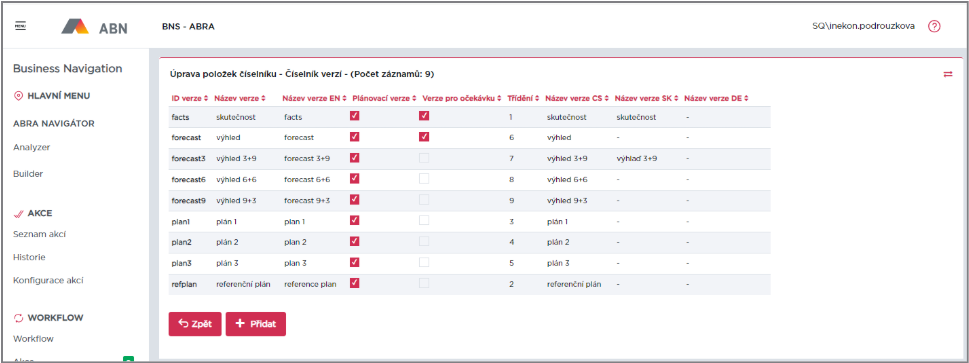969x363 pixels.
Task: Click the BNS - ABRA title
Action: (188, 27)
